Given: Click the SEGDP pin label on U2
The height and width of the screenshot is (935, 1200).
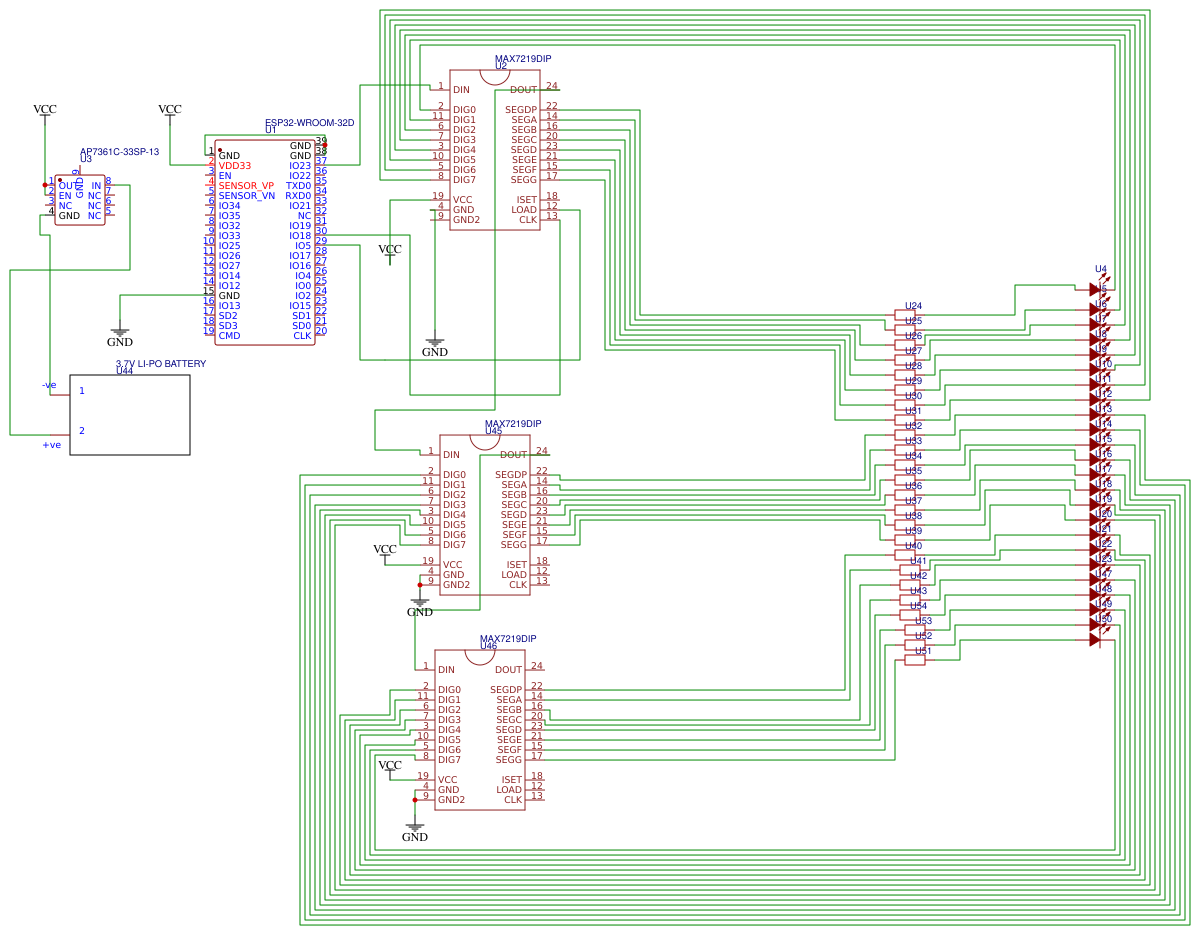Looking at the screenshot, I should pyautogui.click(x=521, y=110).
